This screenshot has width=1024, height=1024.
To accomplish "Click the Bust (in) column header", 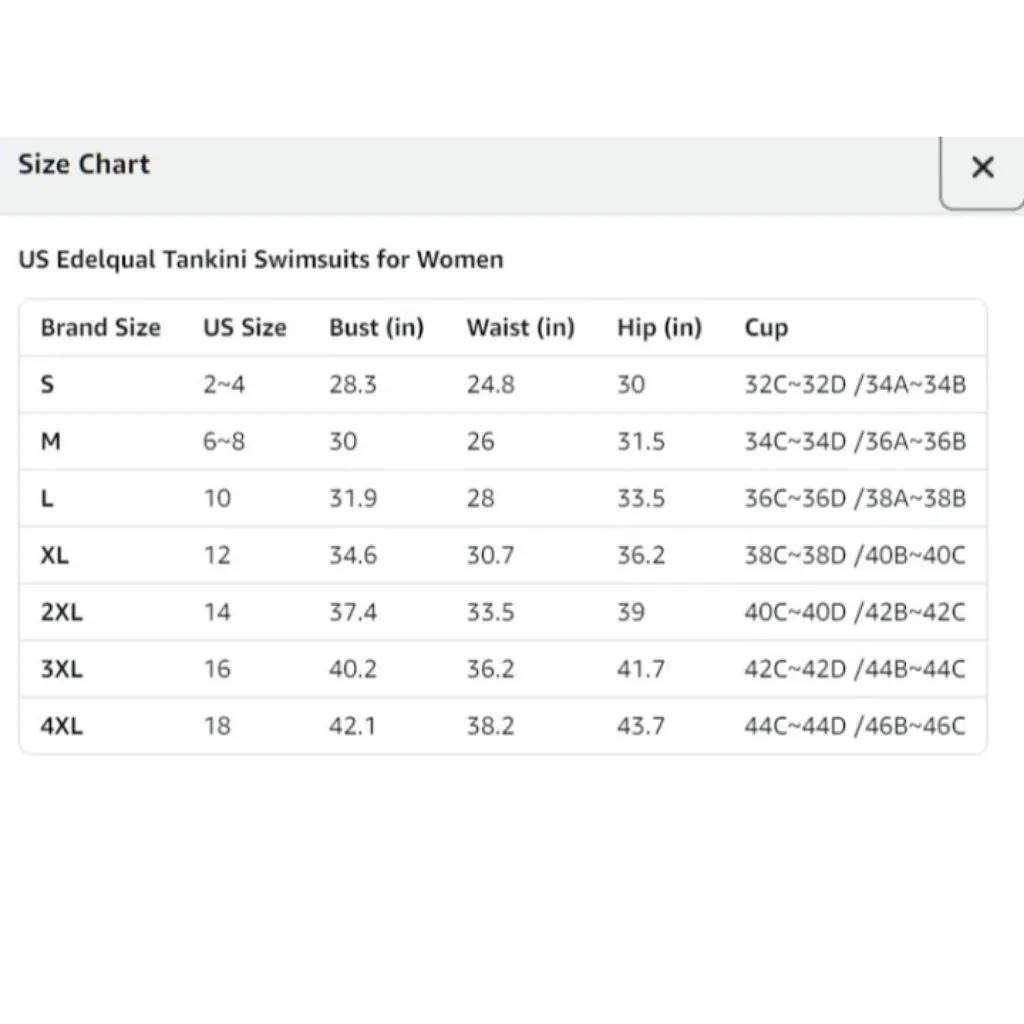I will [376, 328].
